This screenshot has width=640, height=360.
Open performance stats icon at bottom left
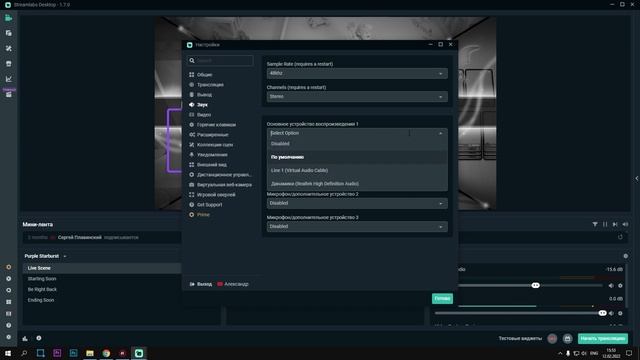tap(25, 338)
